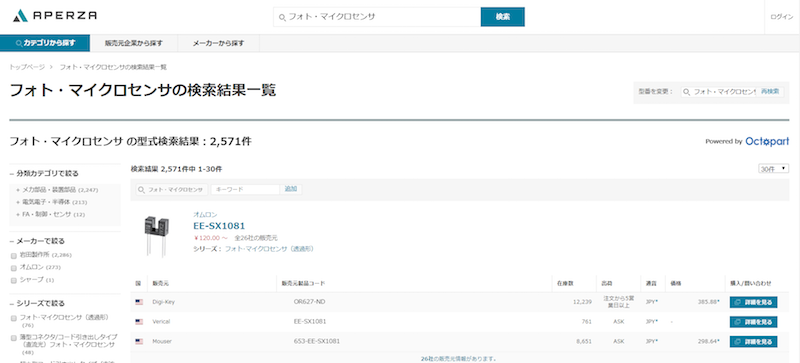800x363 pixels.
Task: Click the 653-EE-SX1081 product code
Action: (317, 341)
